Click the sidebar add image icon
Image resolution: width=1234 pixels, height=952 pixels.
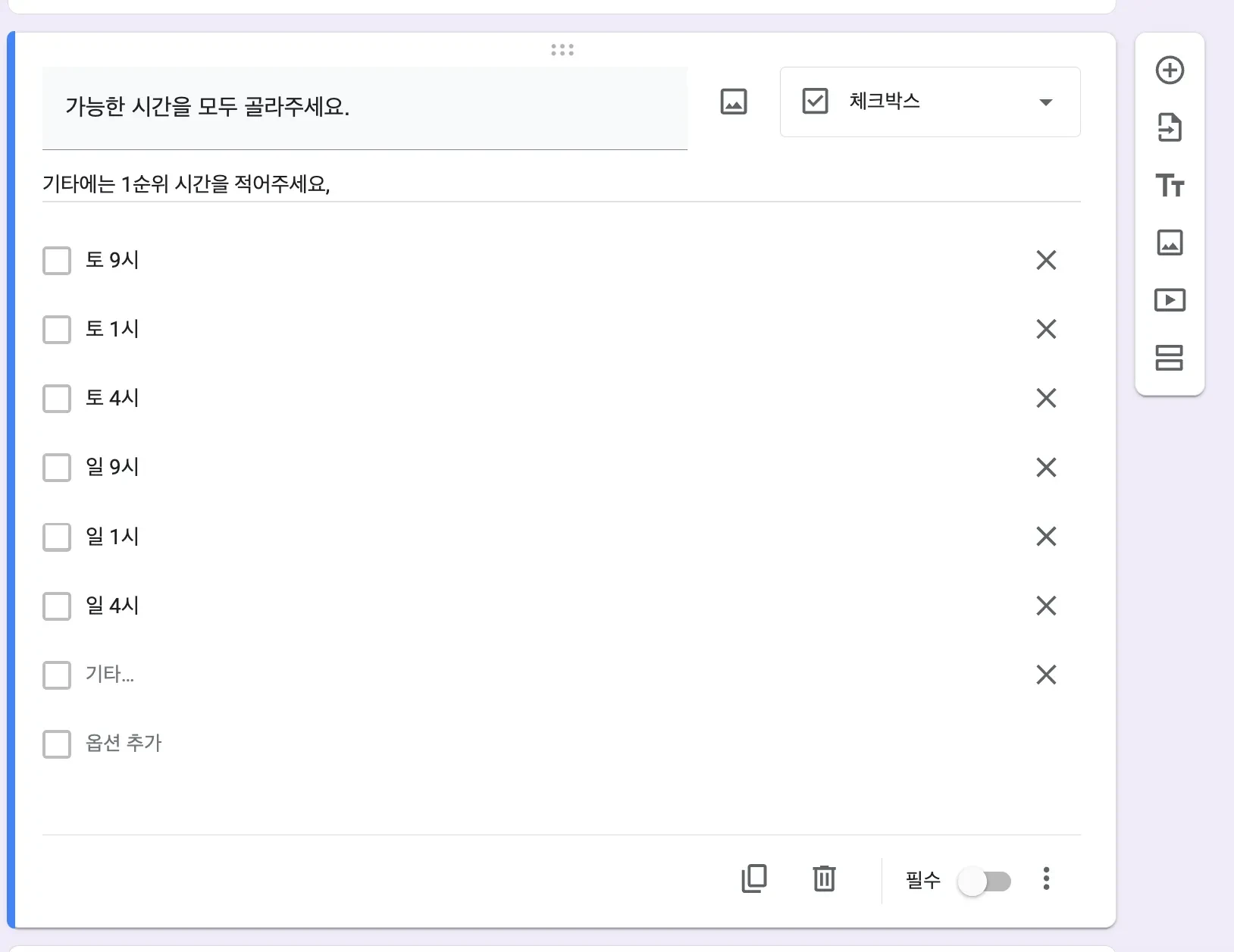pyautogui.click(x=1170, y=243)
